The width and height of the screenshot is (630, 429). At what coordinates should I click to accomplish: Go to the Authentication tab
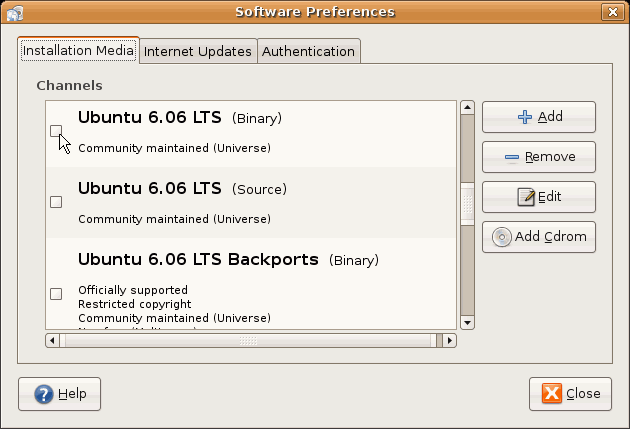309,51
